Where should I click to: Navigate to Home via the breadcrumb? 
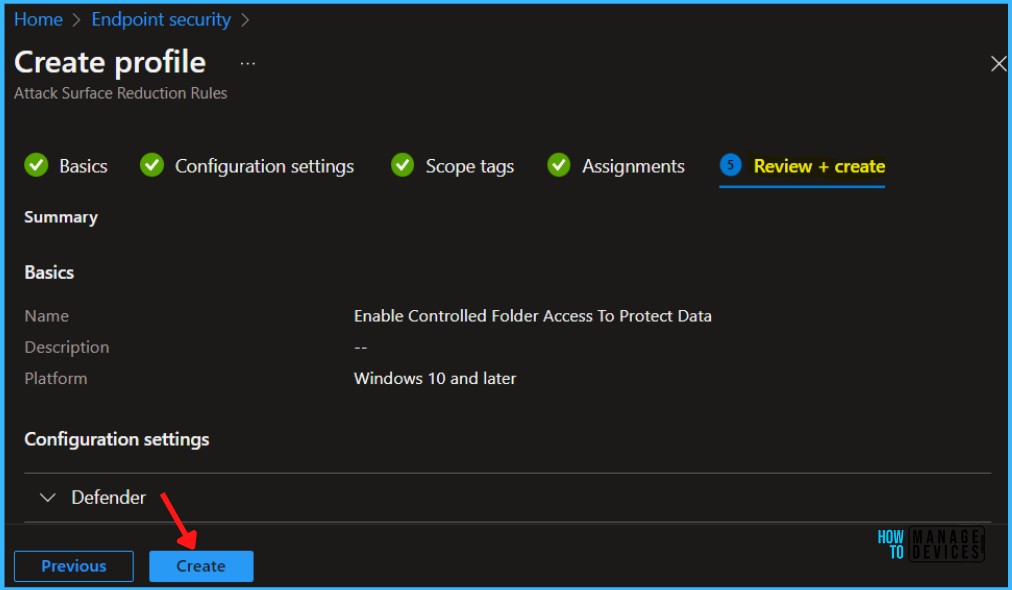(38, 19)
